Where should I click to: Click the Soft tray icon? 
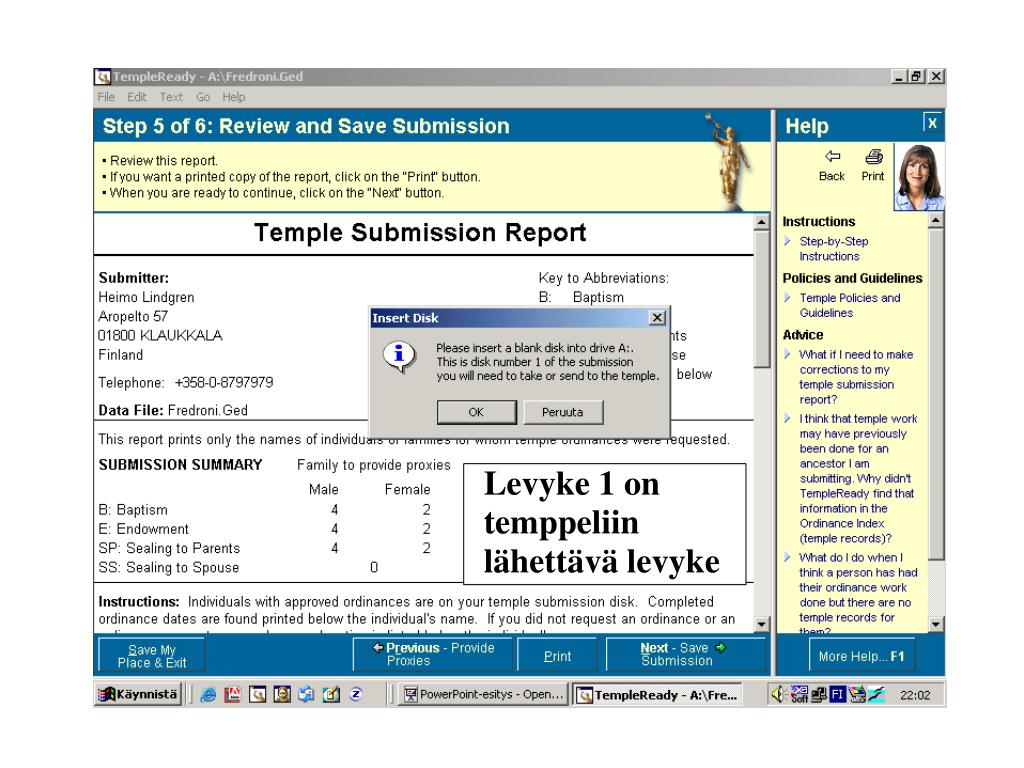coord(799,694)
